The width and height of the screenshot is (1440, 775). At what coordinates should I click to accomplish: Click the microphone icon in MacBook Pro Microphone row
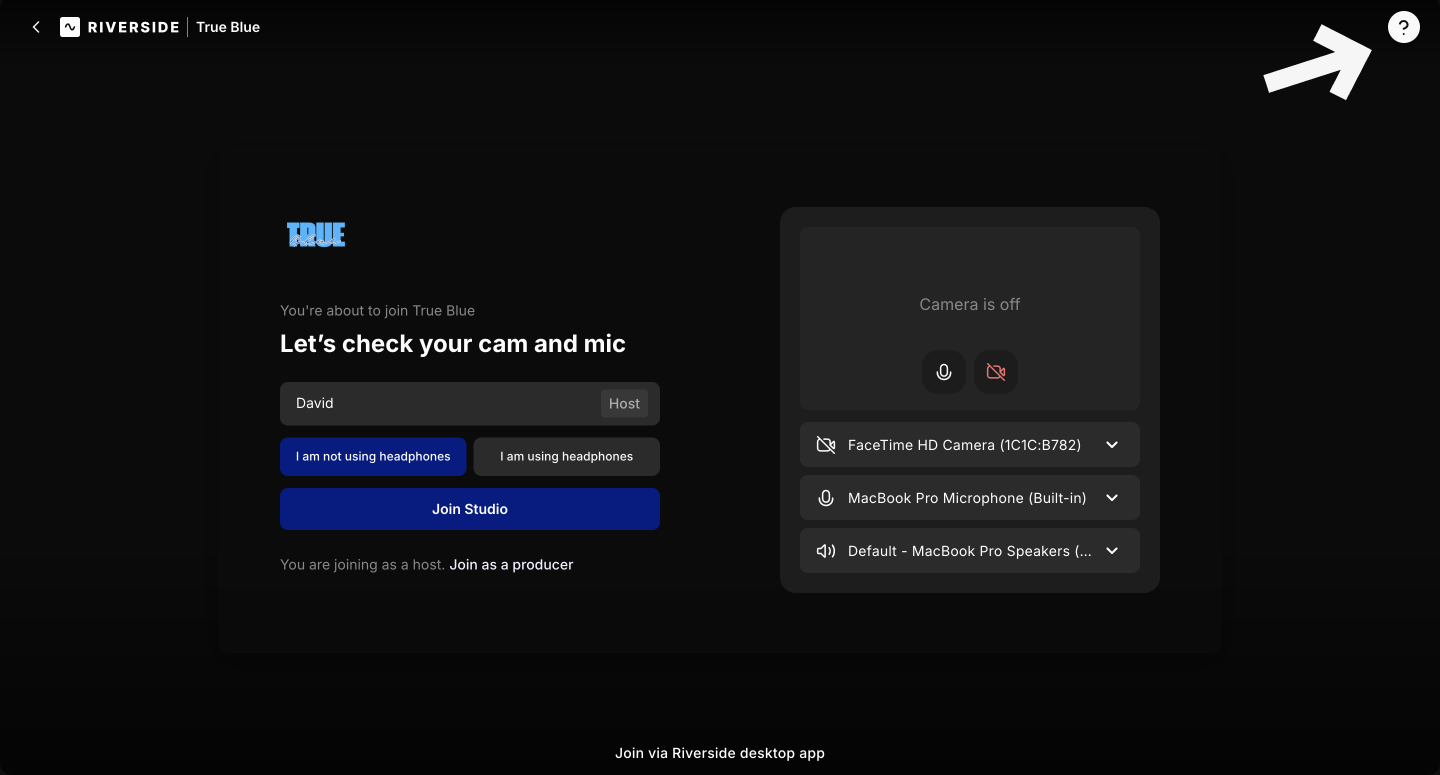pos(826,498)
